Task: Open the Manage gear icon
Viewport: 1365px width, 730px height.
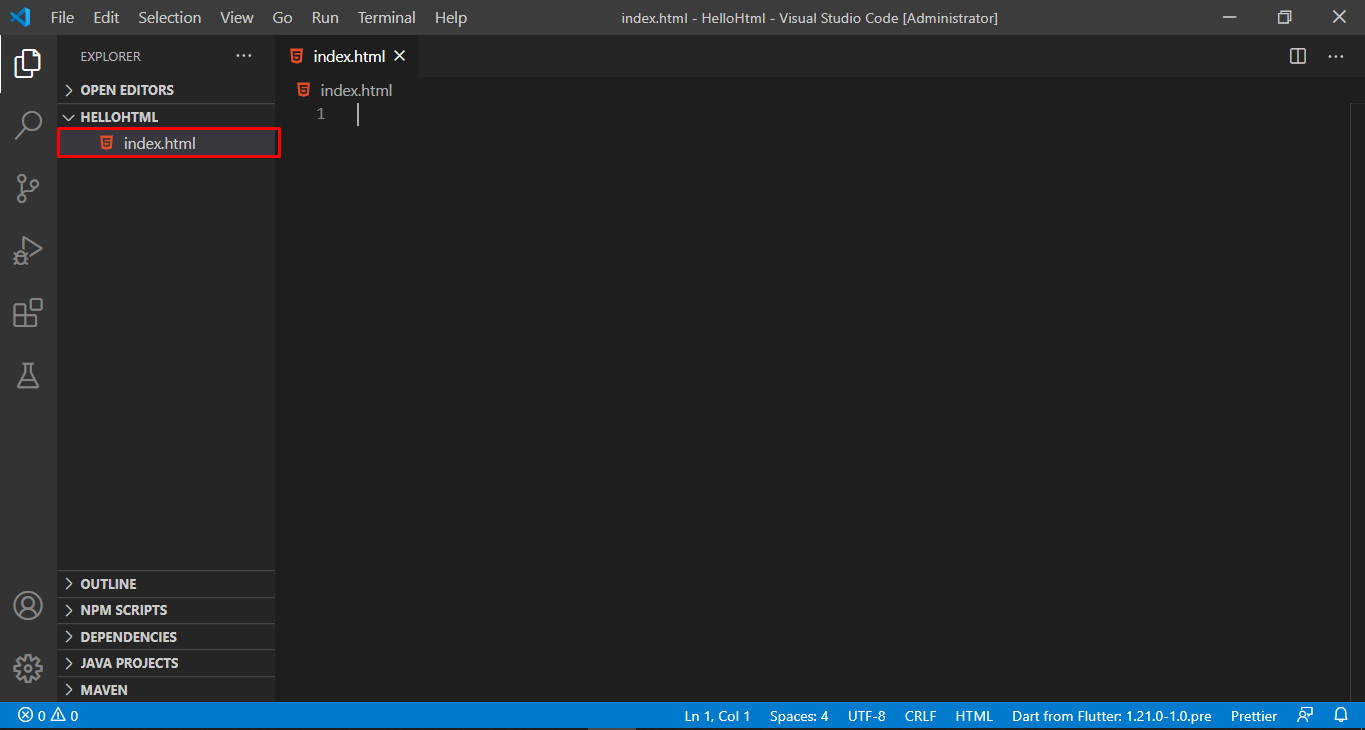Action: [28, 668]
